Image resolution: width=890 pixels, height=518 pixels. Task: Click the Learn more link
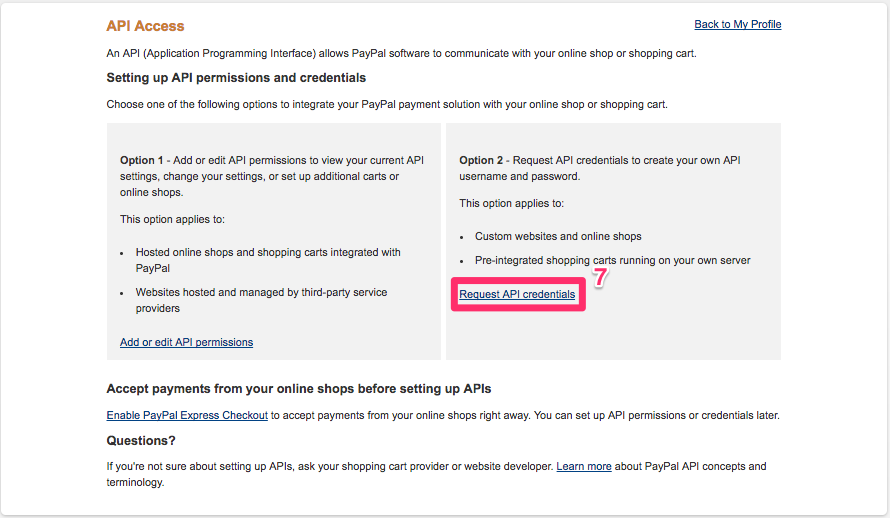pyautogui.click(x=584, y=466)
